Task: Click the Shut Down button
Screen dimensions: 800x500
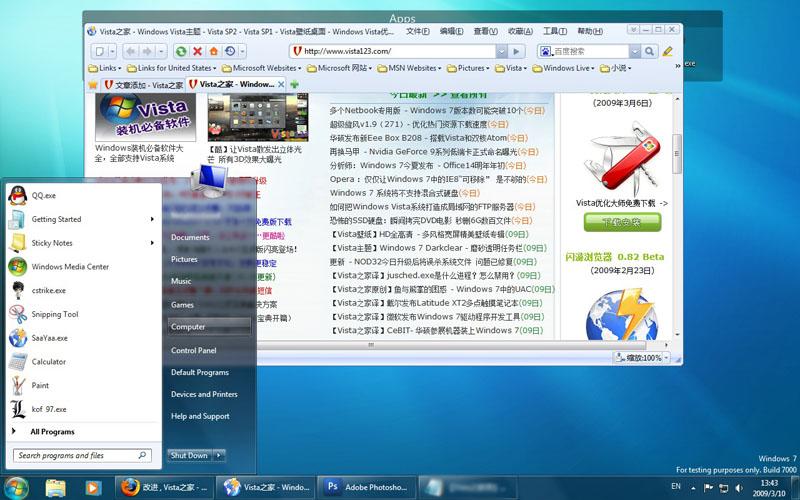Action: (188, 455)
